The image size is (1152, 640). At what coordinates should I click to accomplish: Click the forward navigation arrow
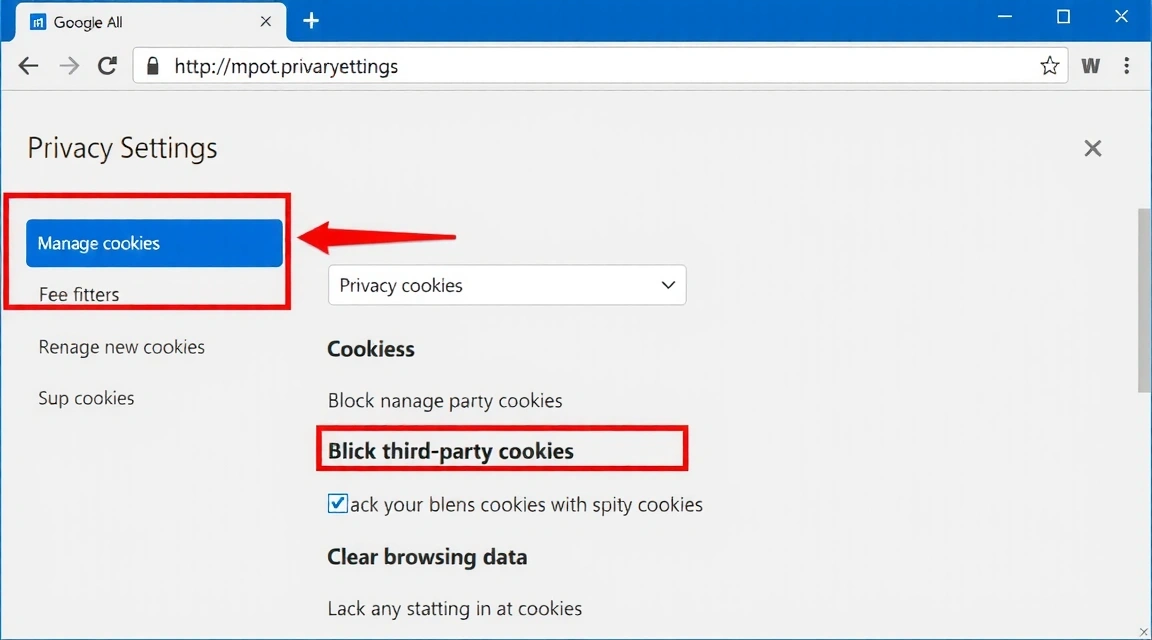coord(68,66)
